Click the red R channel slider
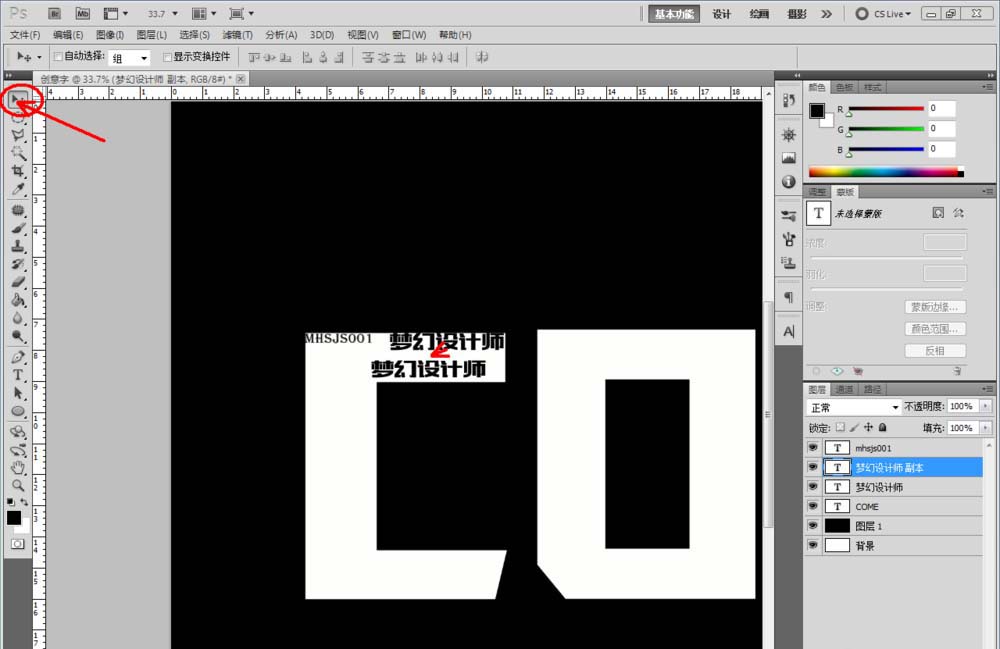 click(x=886, y=109)
